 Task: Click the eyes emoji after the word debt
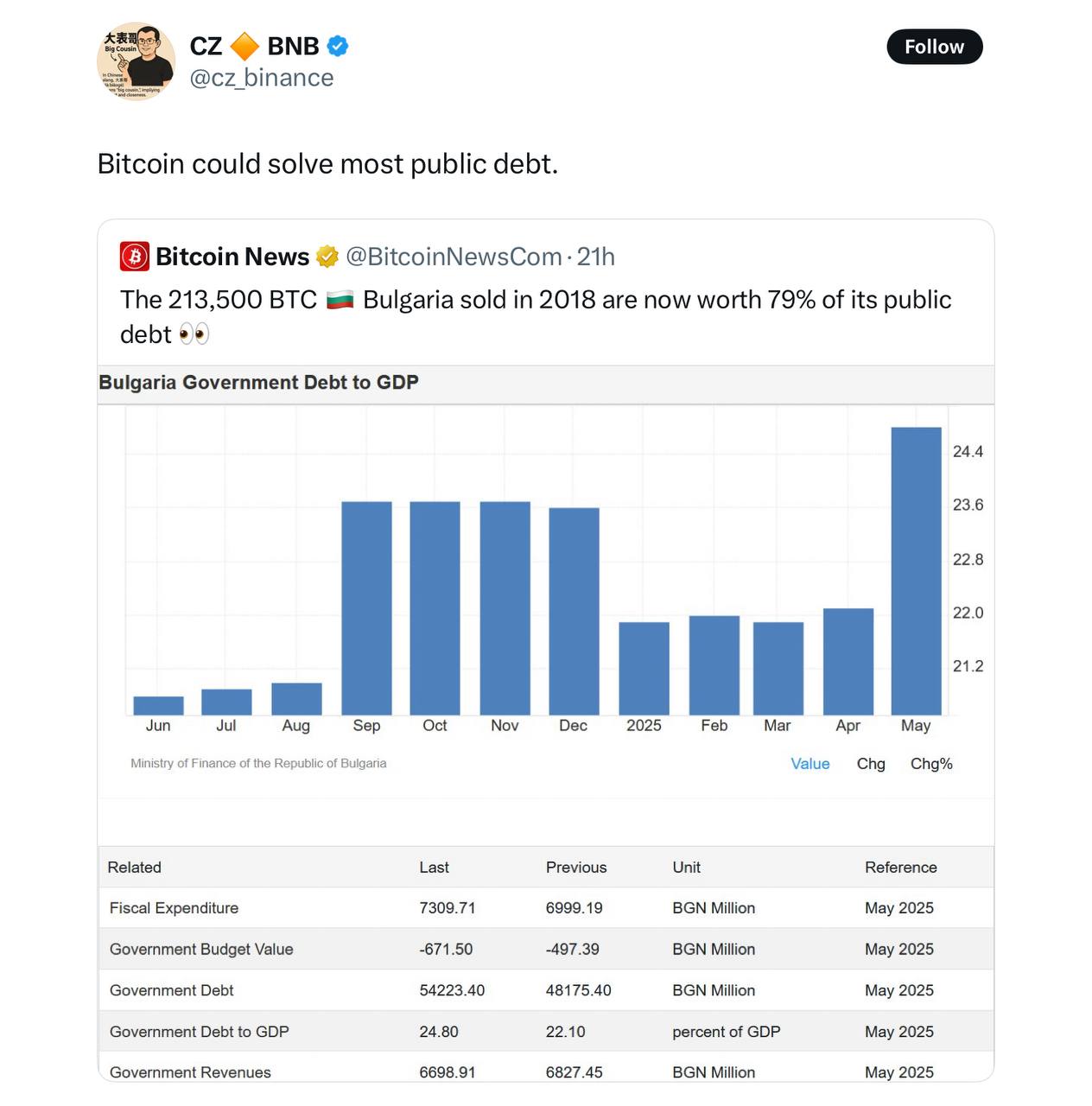[x=194, y=334]
